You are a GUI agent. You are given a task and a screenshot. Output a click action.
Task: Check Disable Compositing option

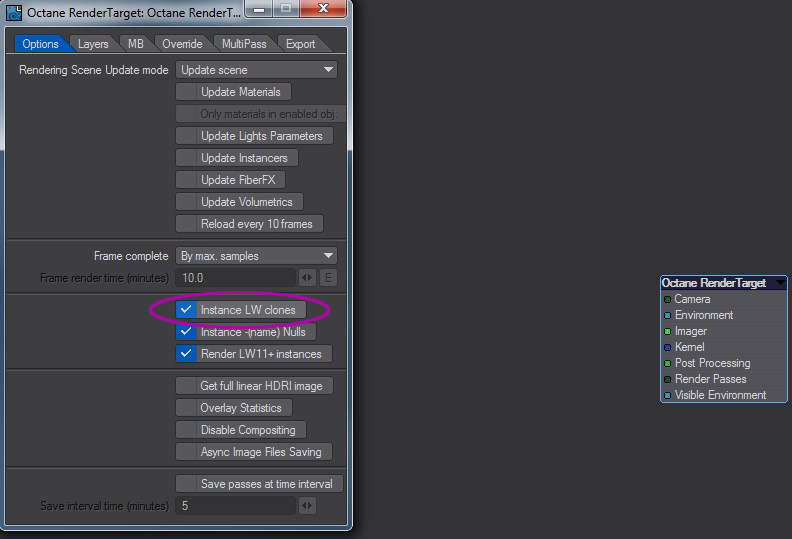241,430
